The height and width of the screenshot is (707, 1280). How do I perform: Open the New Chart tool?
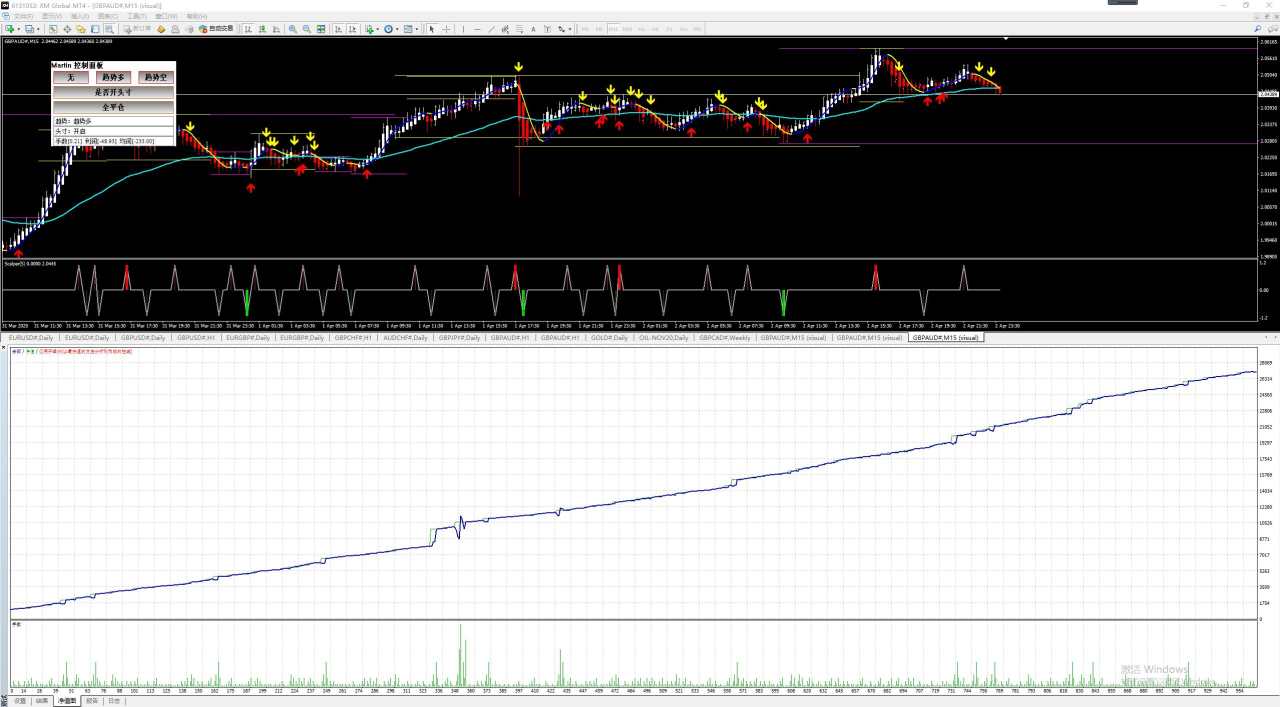(x=9, y=29)
